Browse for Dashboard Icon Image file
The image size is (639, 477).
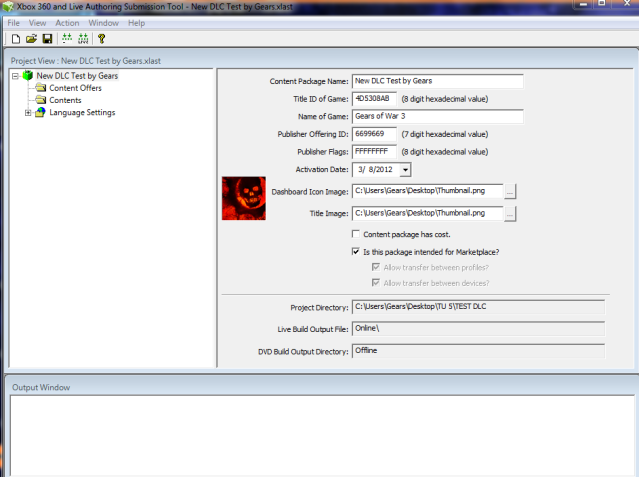pyautogui.click(x=510, y=190)
